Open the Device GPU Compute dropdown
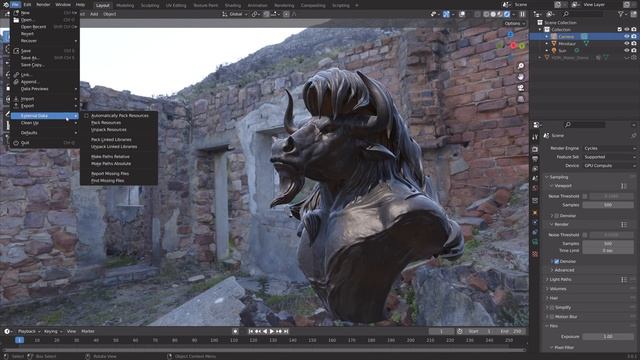 click(x=609, y=166)
